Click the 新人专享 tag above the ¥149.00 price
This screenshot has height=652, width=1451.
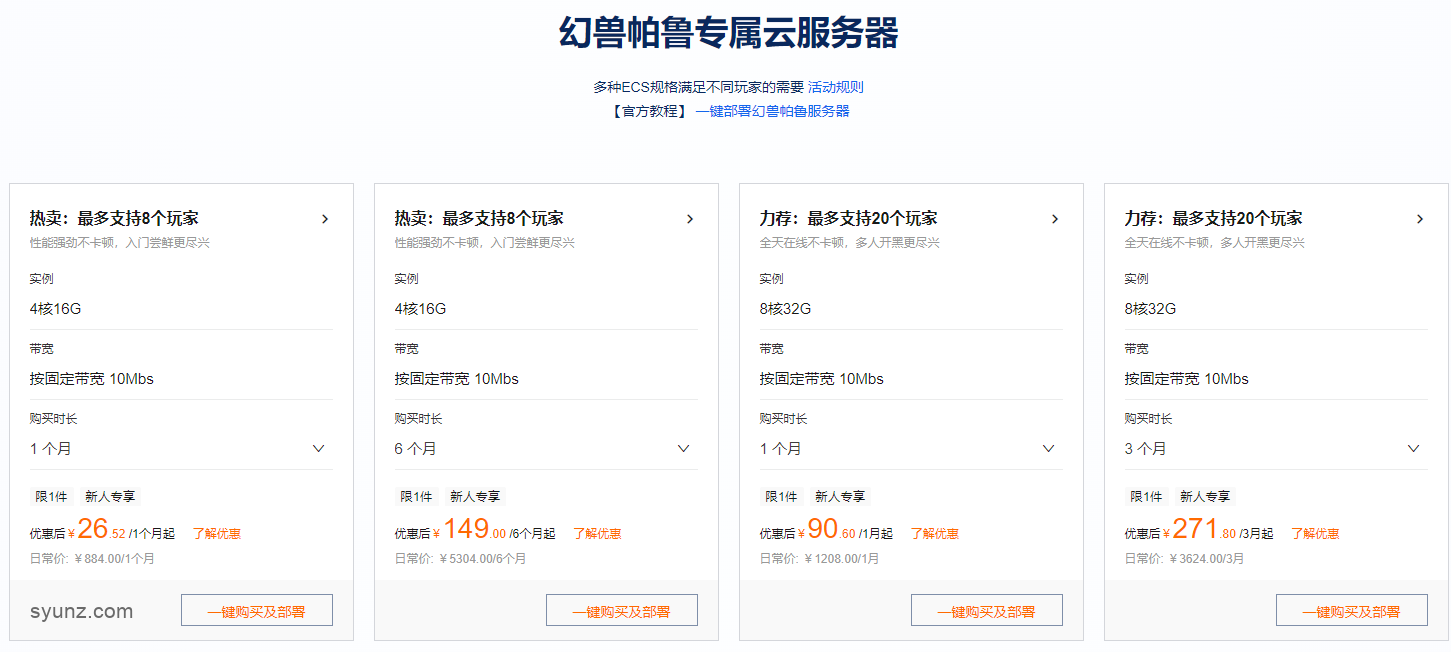click(x=475, y=497)
